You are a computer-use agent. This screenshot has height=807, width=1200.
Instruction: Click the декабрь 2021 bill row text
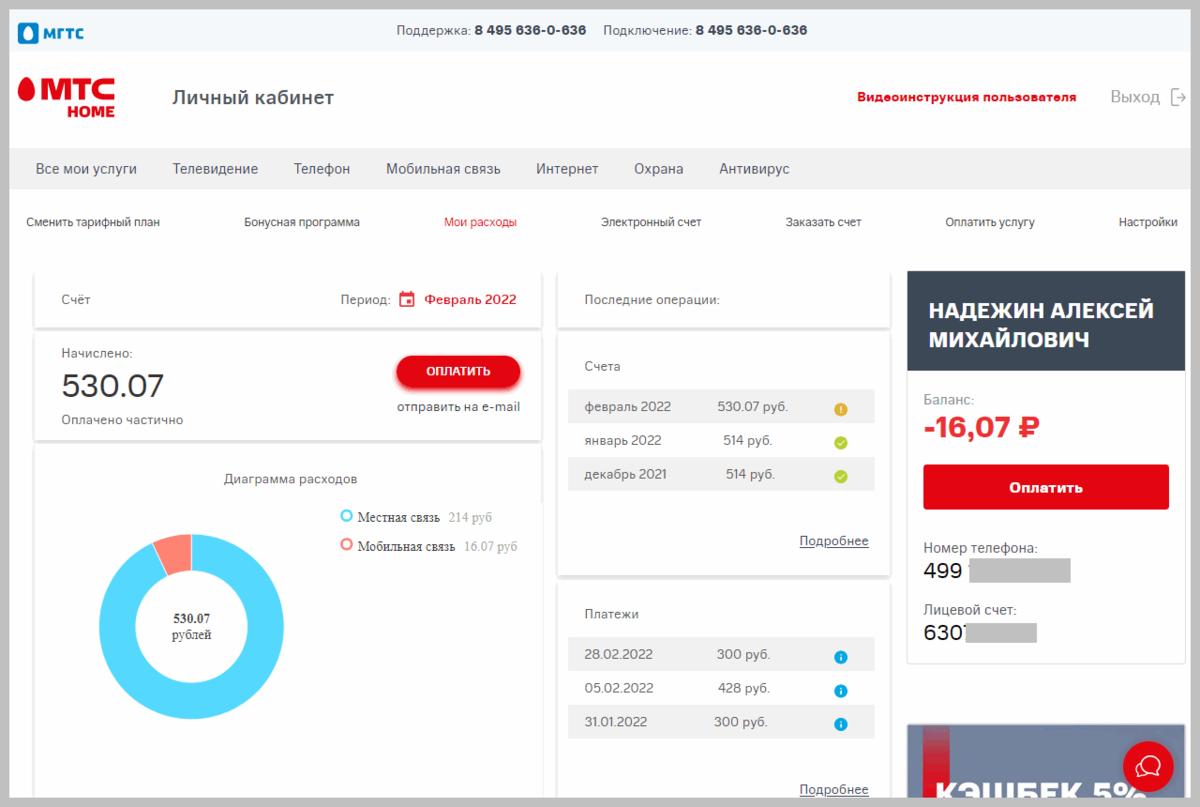pos(625,475)
